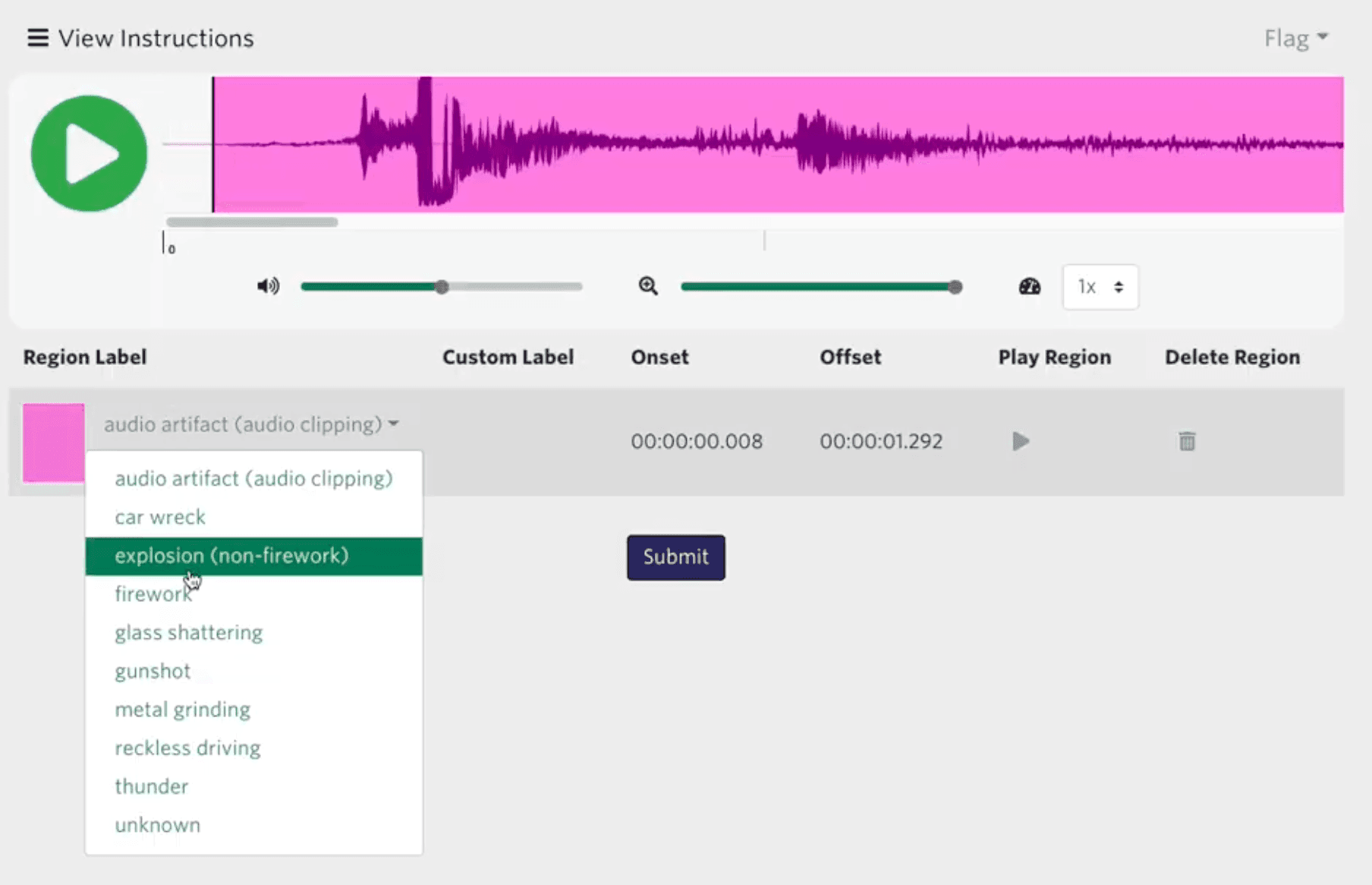
Task: Click the hamburger instructions icon
Action: coord(37,37)
